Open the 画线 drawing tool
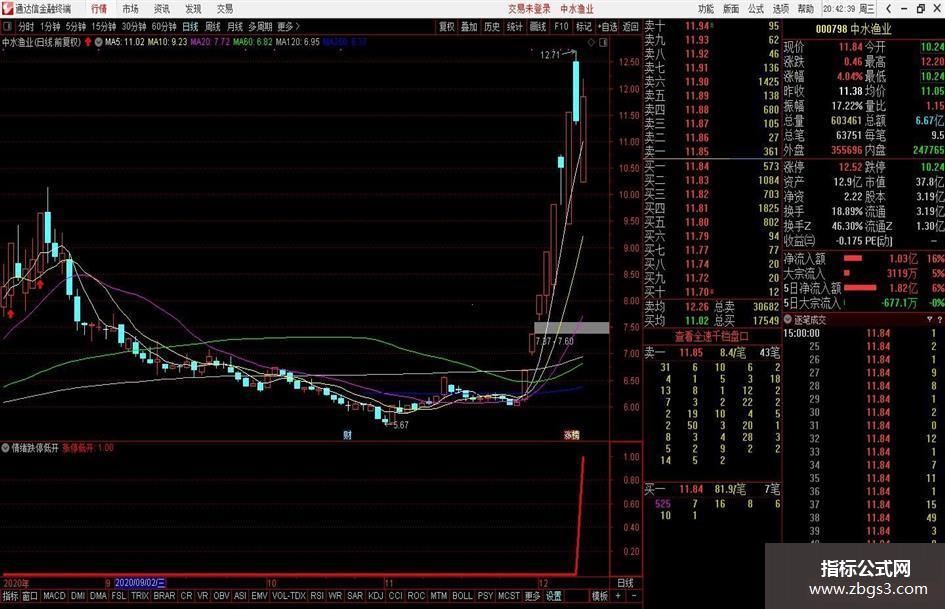The height and width of the screenshot is (609, 945). pos(538,27)
